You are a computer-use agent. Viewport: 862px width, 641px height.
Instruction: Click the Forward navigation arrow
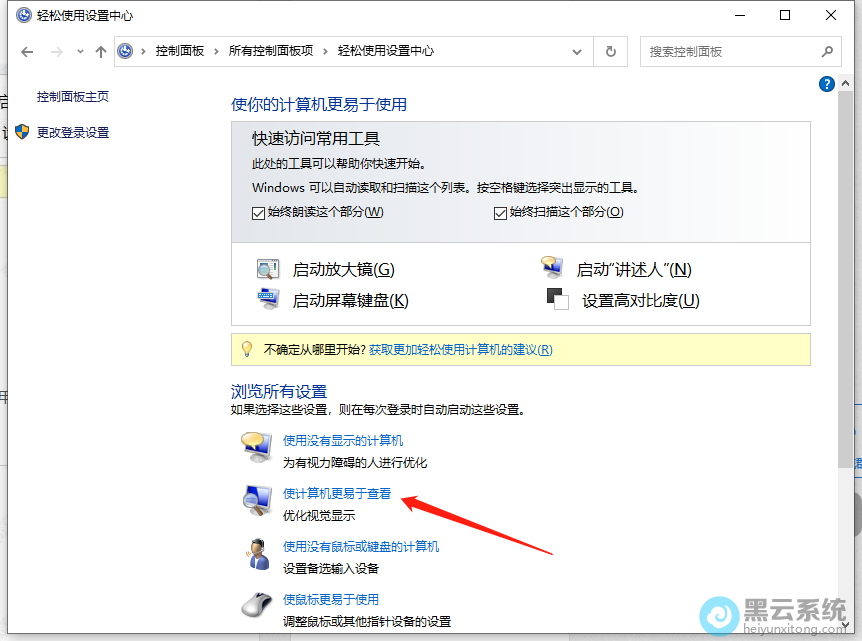(57, 52)
